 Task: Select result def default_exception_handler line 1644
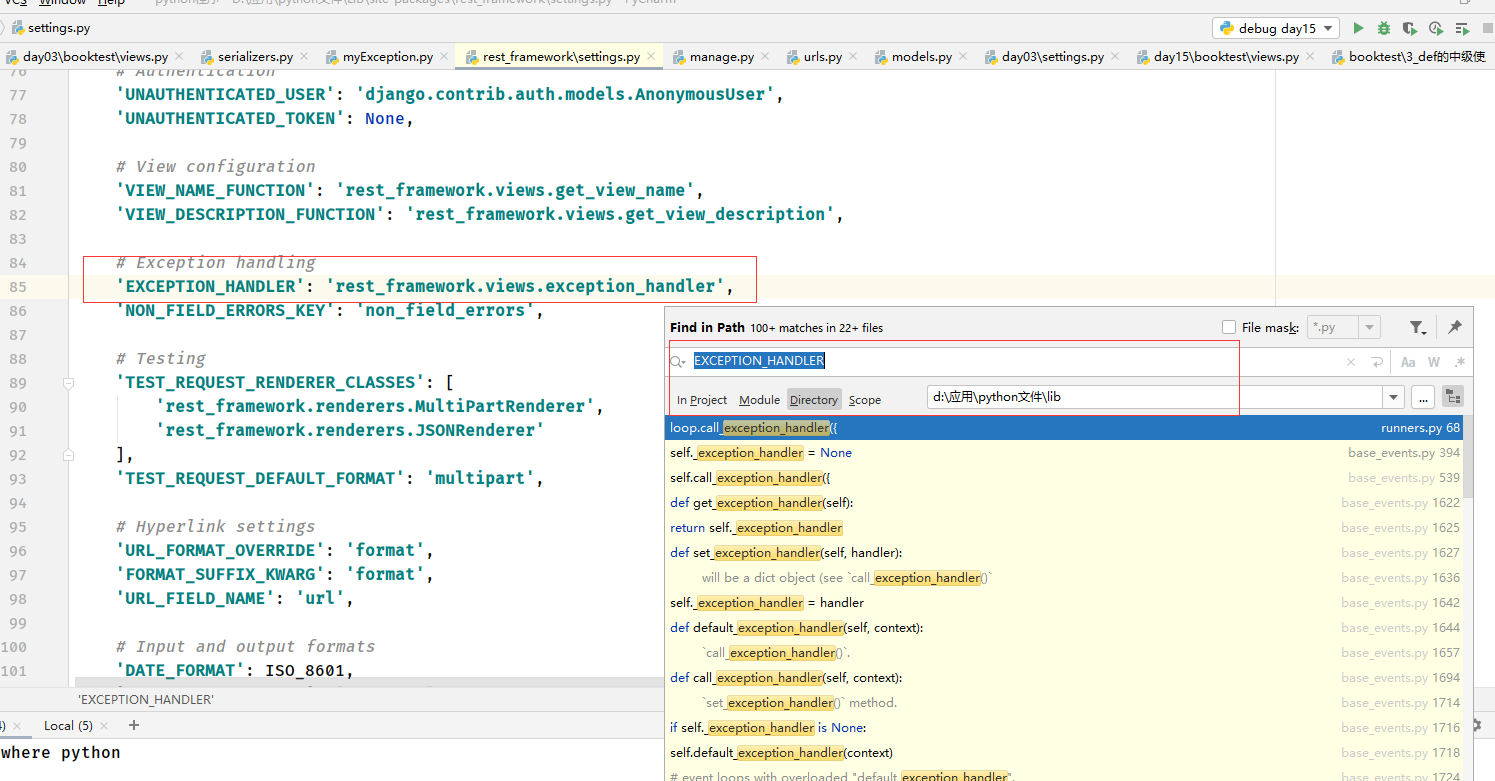pos(1064,628)
